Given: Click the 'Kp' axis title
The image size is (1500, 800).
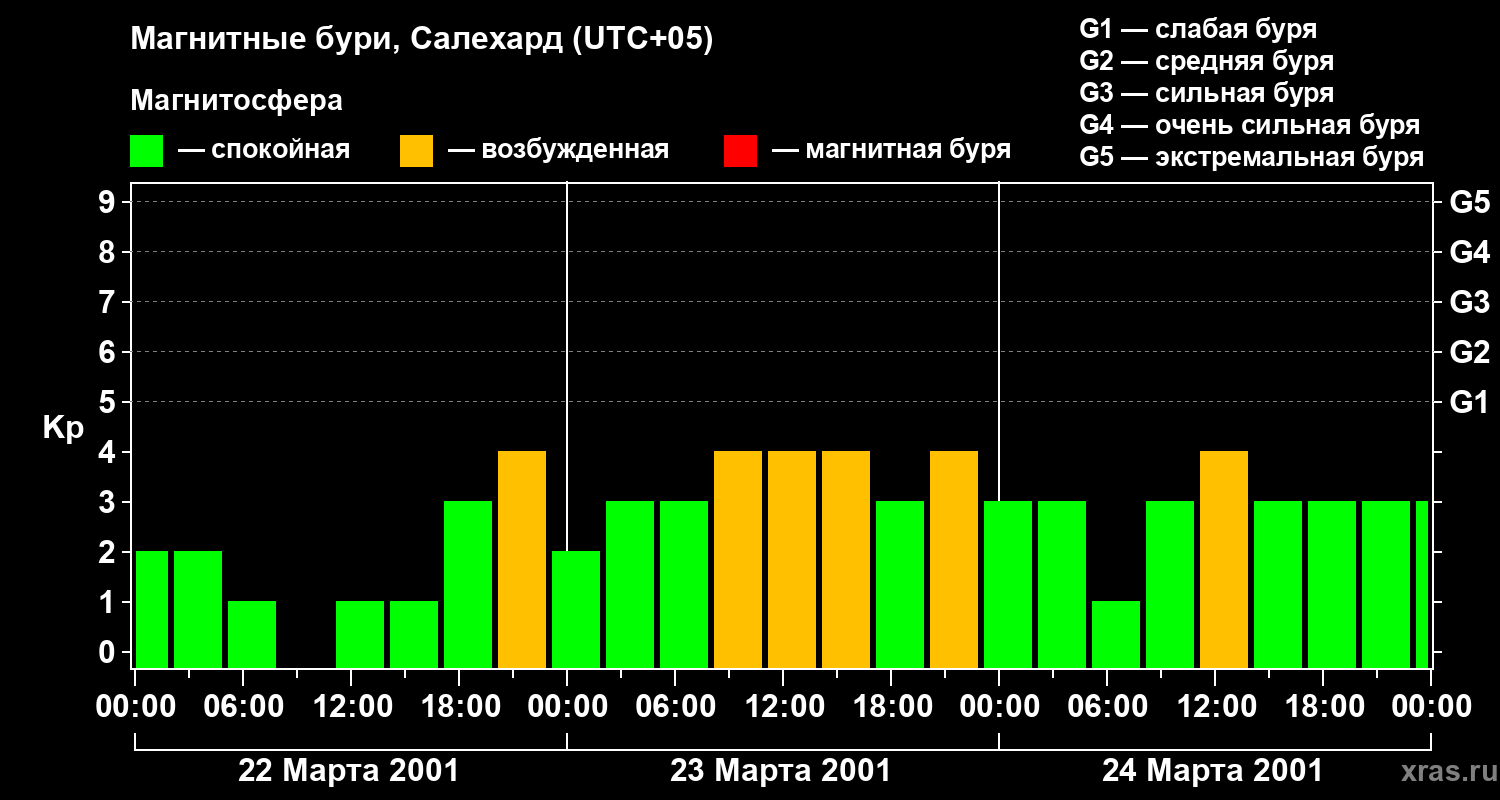Looking at the screenshot, I should (63, 428).
